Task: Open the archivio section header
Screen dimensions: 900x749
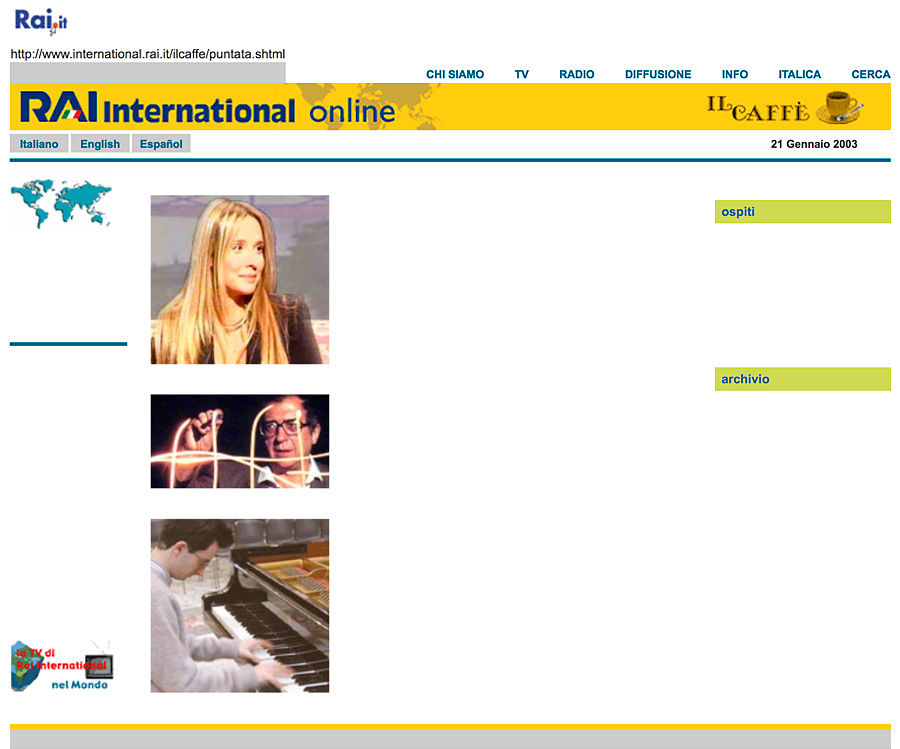Action: [802, 379]
